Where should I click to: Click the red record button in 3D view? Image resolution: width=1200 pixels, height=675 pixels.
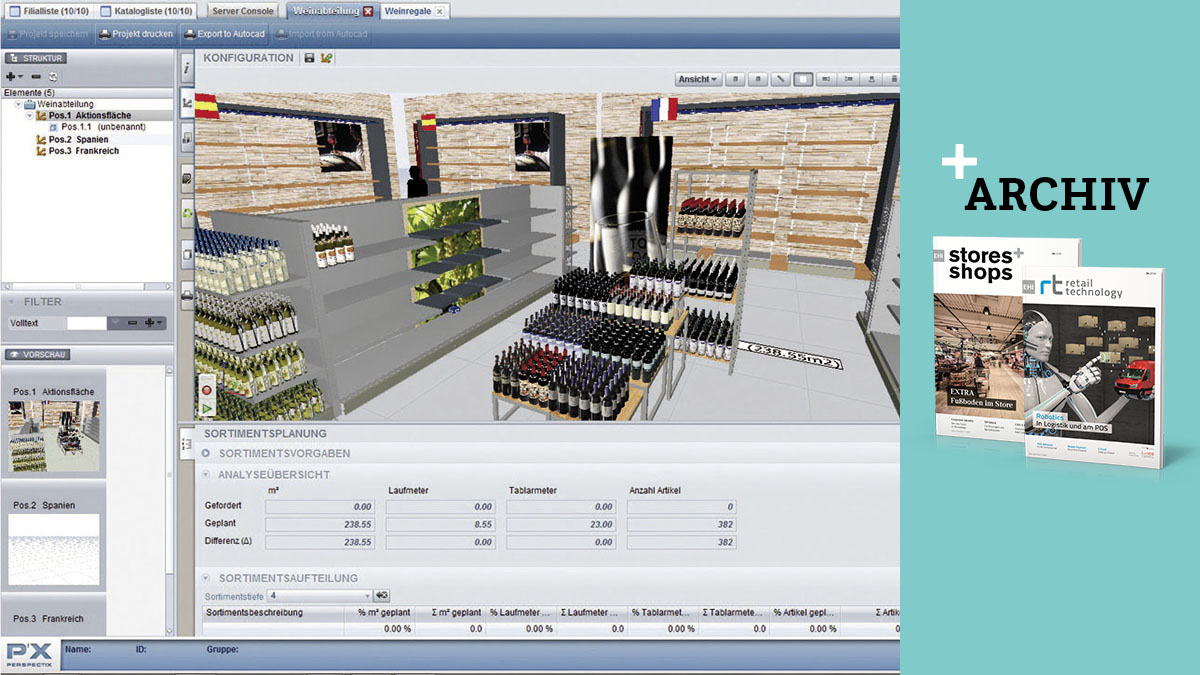tap(206, 389)
